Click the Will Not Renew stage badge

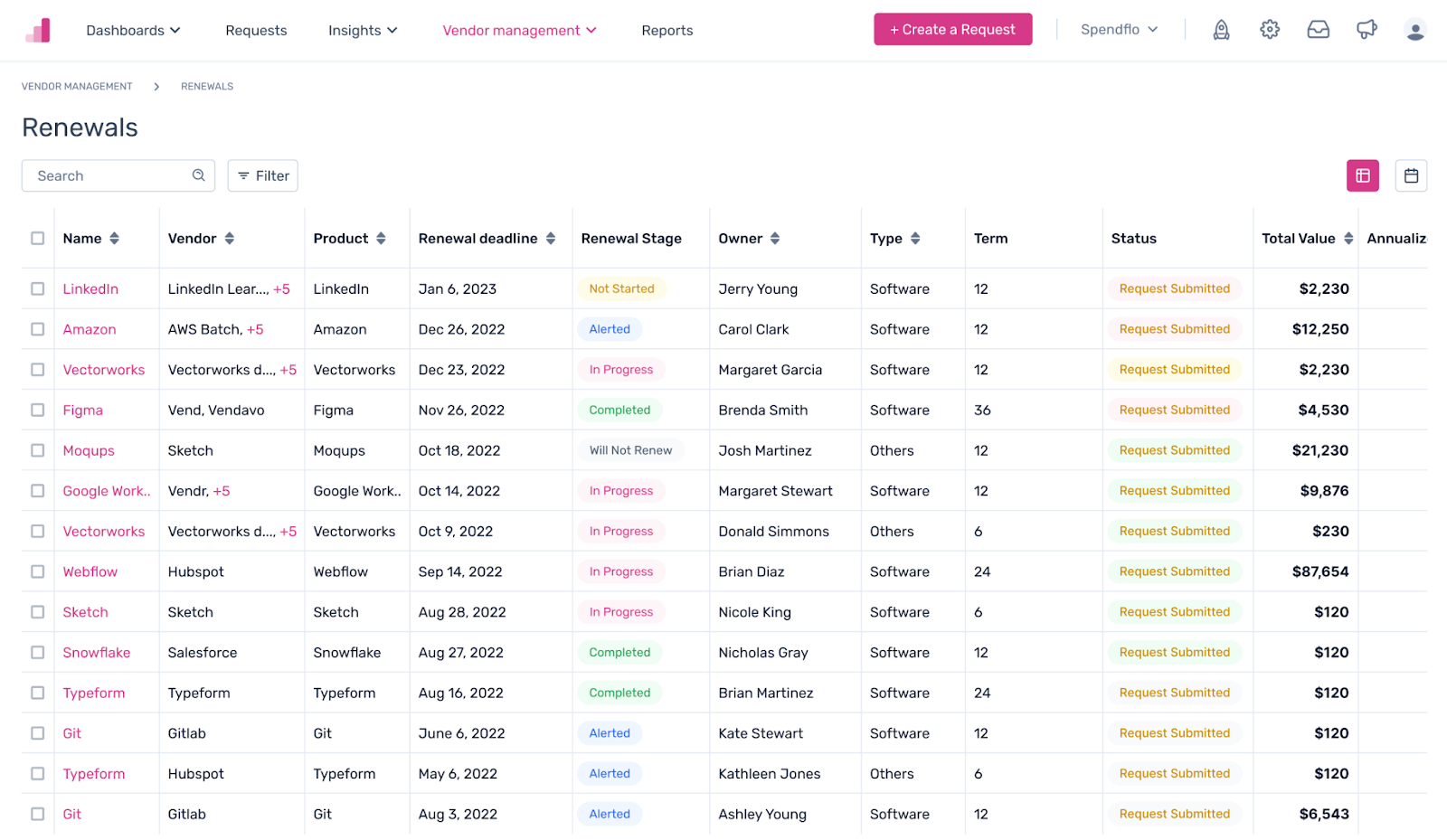pyautogui.click(x=630, y=450)
